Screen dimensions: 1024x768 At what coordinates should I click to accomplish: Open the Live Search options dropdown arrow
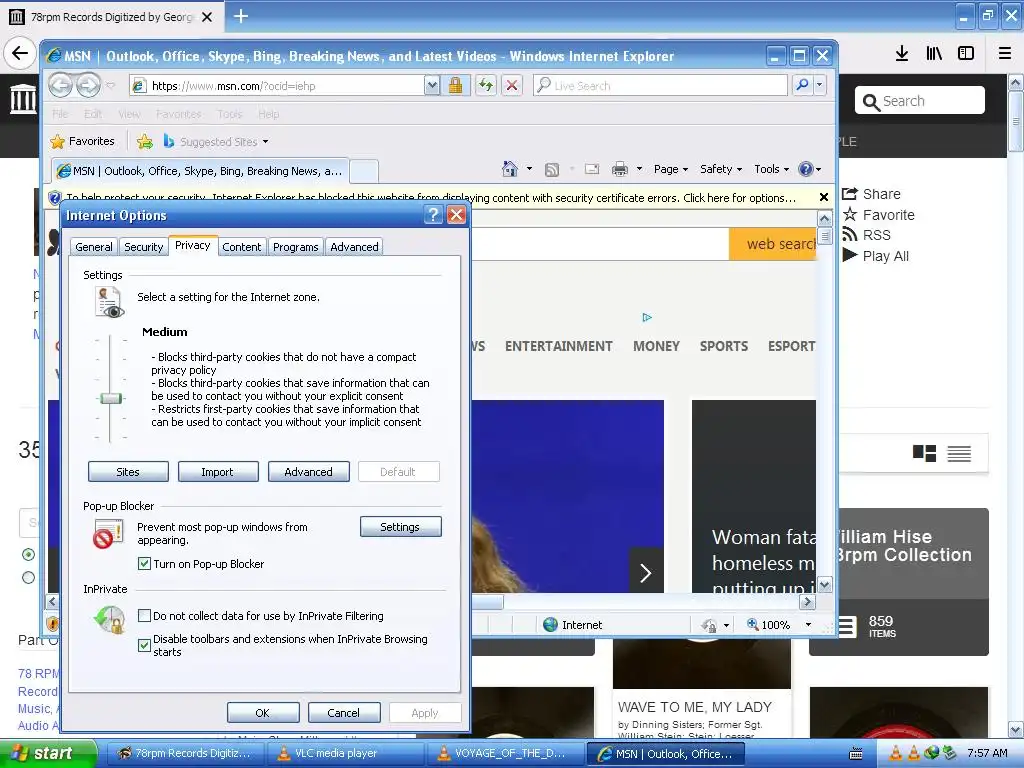tap(819, 86)
